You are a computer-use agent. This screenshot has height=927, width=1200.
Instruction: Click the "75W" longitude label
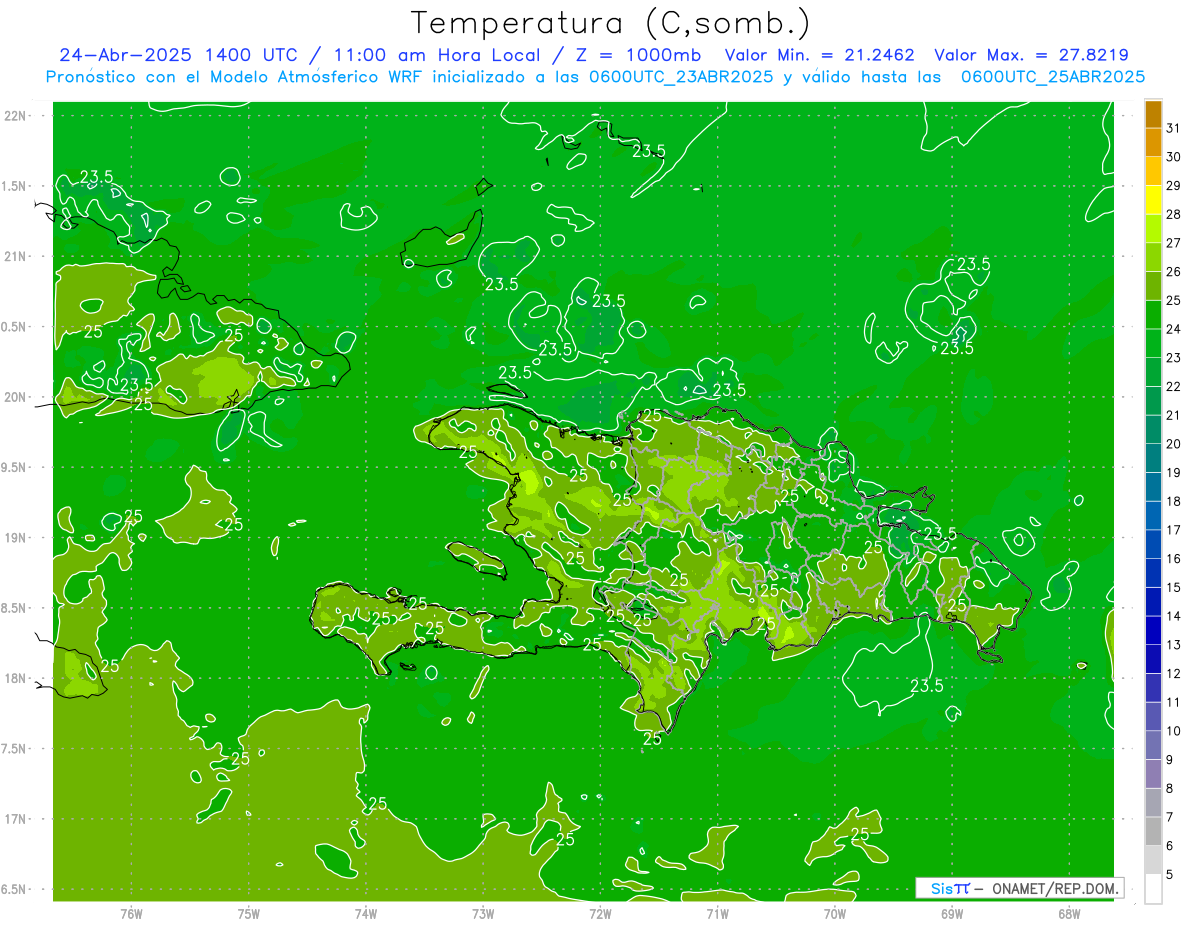point(249,913)
